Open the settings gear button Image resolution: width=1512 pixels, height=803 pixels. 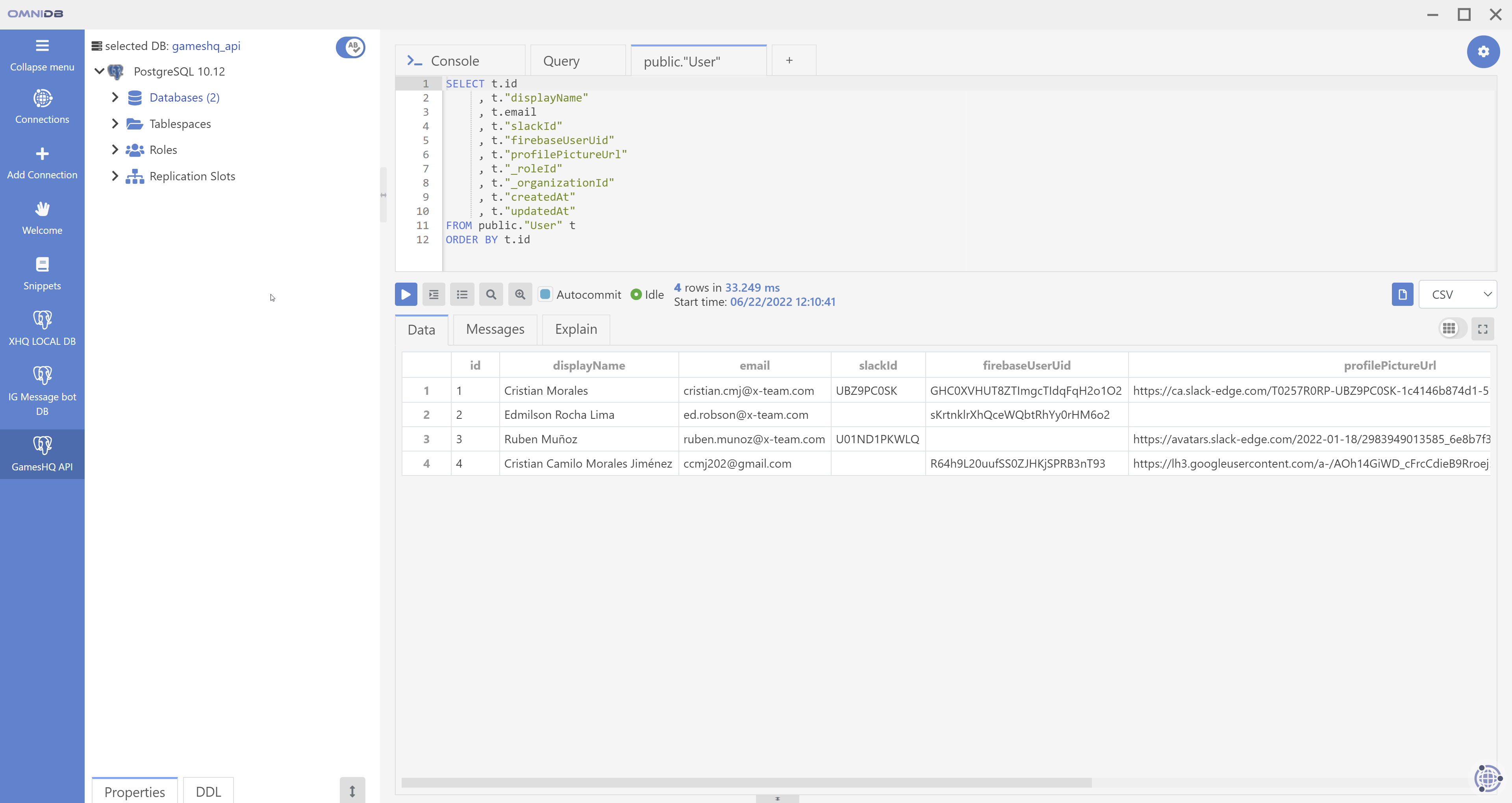(x=1483, y=52)
